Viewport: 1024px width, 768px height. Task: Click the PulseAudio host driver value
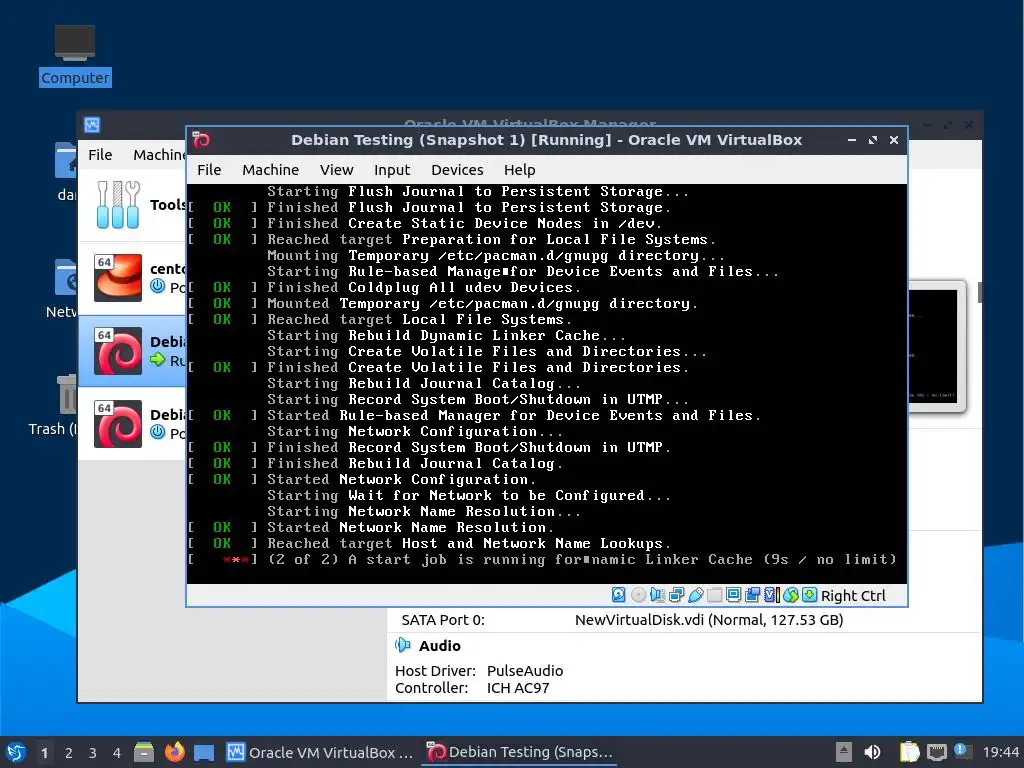pyautogui.click(x=524, y=671)
